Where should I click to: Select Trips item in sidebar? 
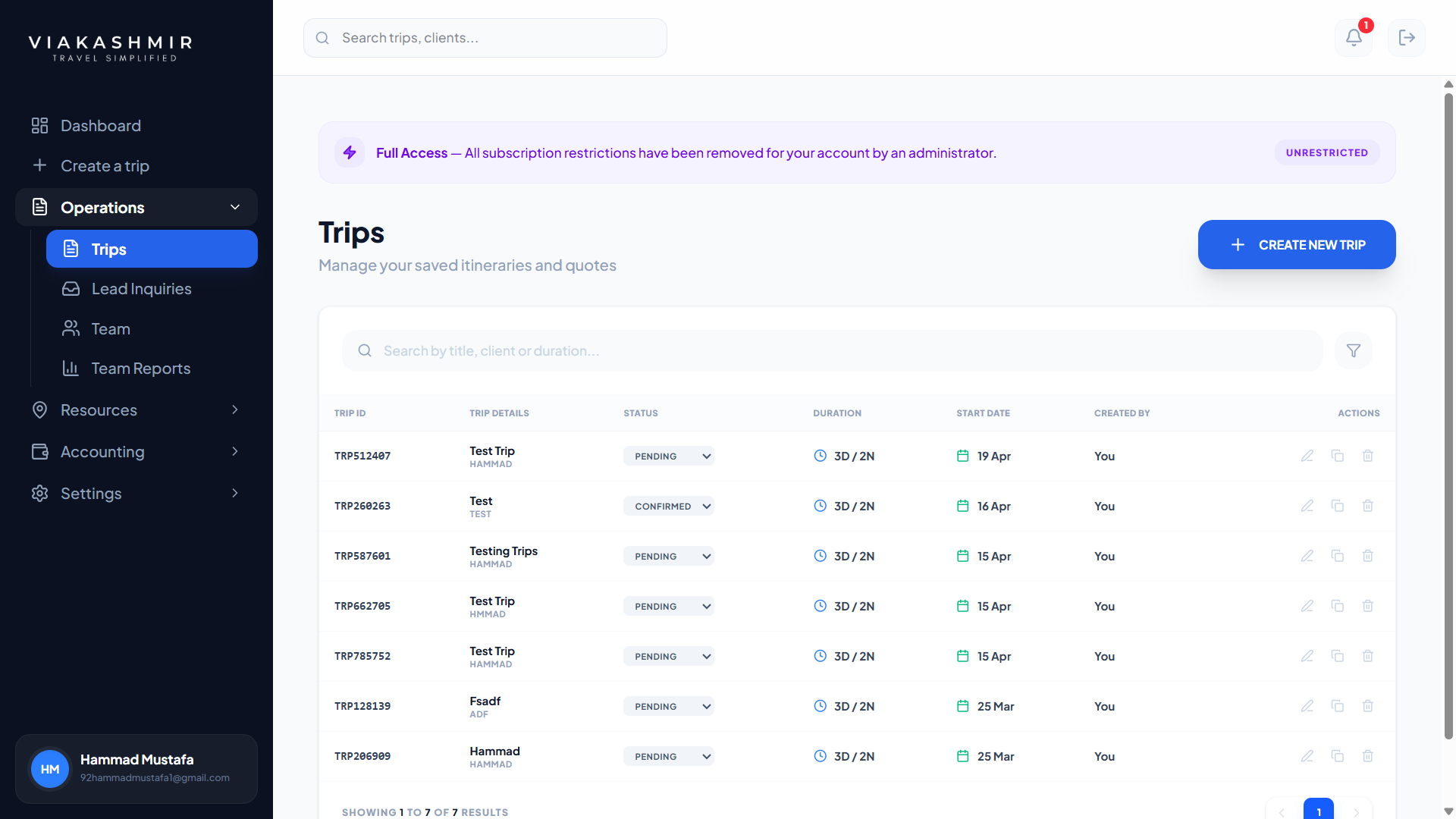[x=152, y=249]
